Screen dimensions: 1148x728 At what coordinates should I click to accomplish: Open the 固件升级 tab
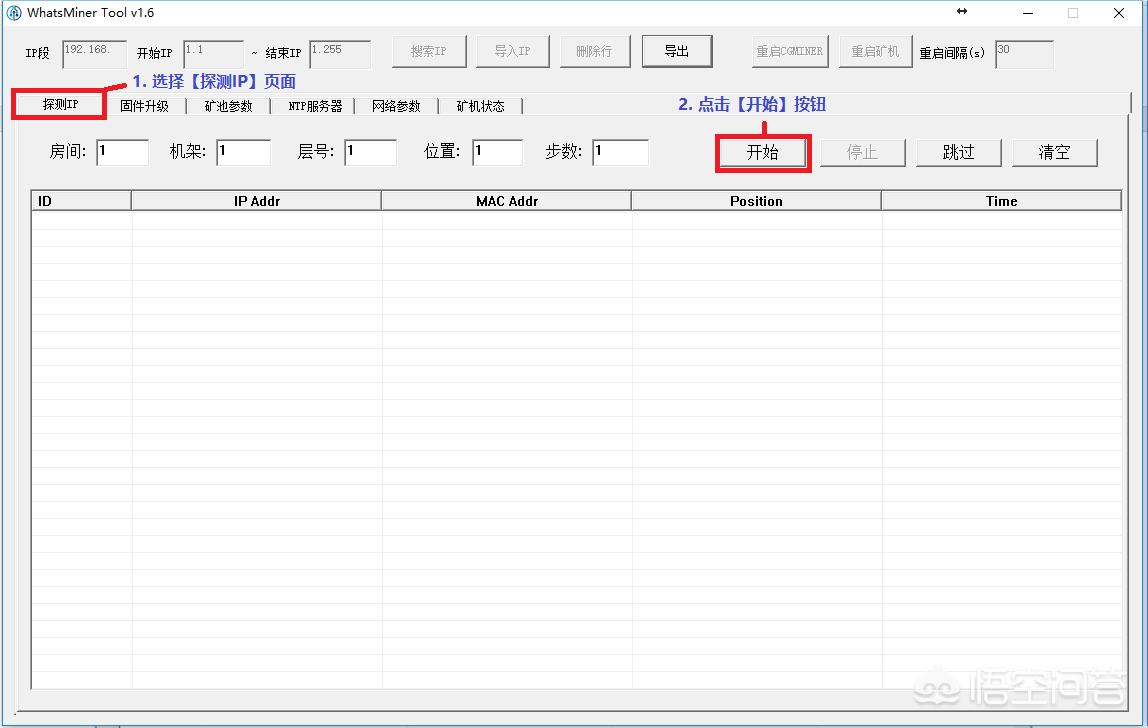point(144,106)
